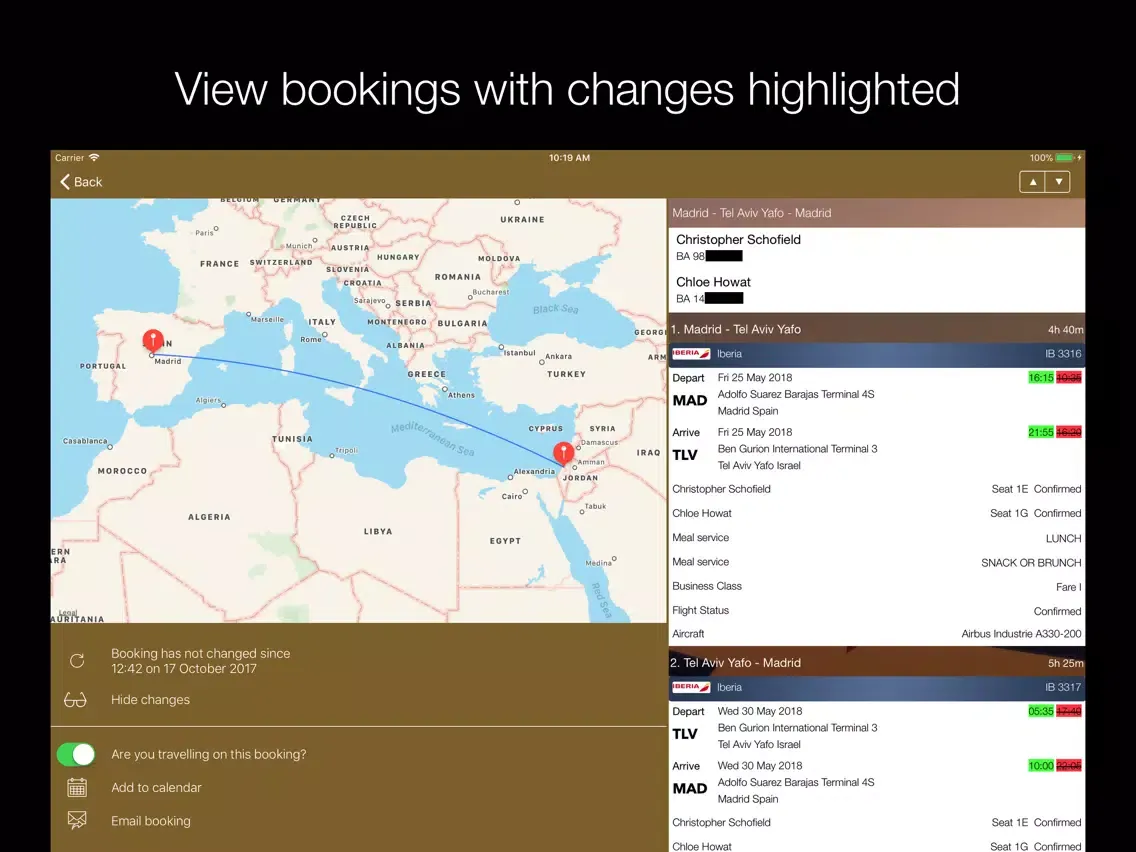Click the Flight Status row
The image size is (1136, 852).
(x=877, y=611)
